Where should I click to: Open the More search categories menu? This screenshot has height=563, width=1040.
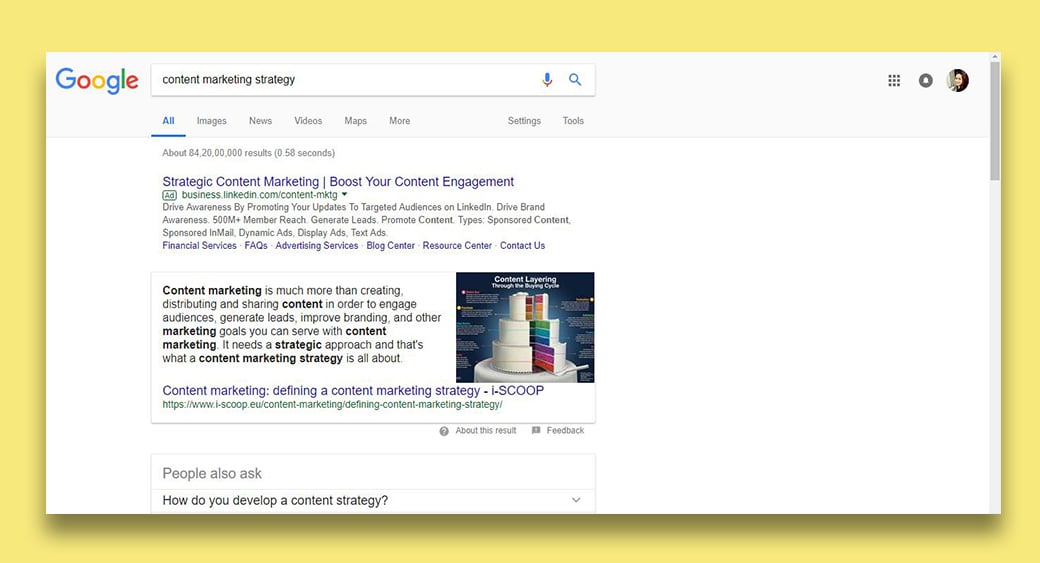pyautogui.click(x=399, y=121)
